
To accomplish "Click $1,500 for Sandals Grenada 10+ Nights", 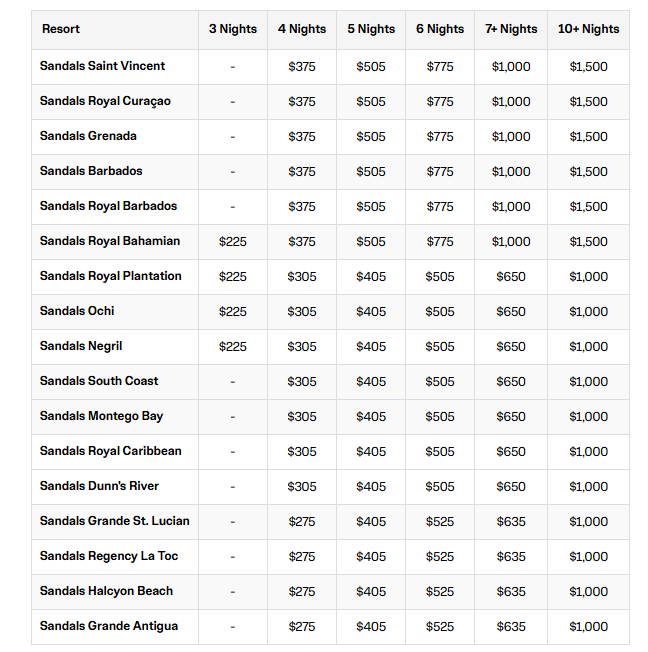I will point(589,136).
